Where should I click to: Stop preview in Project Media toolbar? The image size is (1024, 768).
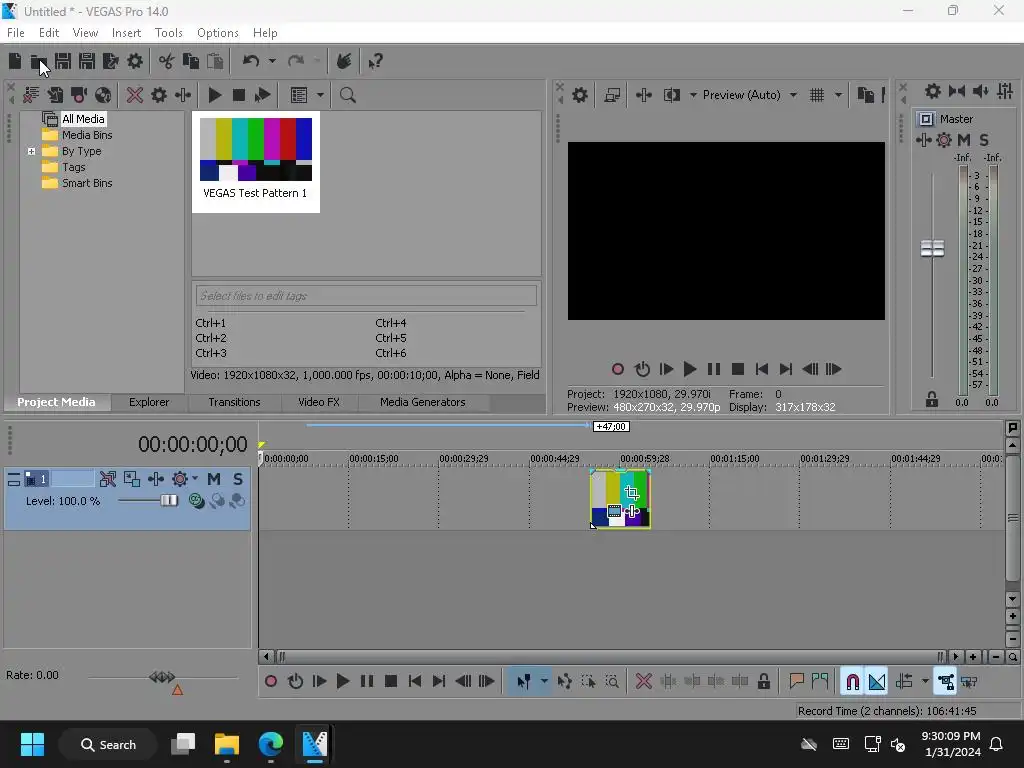tap(239, 95)
